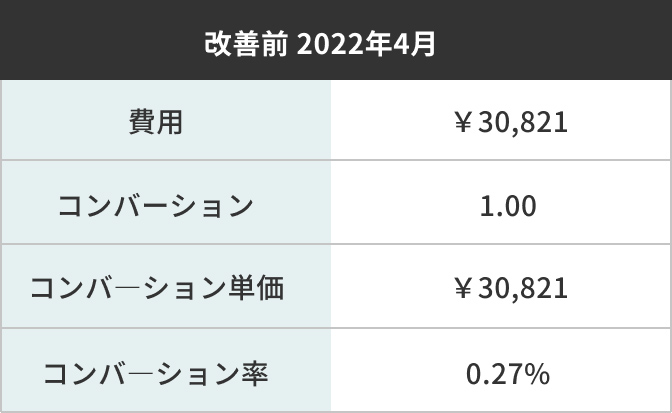Select the コンバージョン率 row label
Viewport: 672px width, 413px height.
tap(156, 374)
